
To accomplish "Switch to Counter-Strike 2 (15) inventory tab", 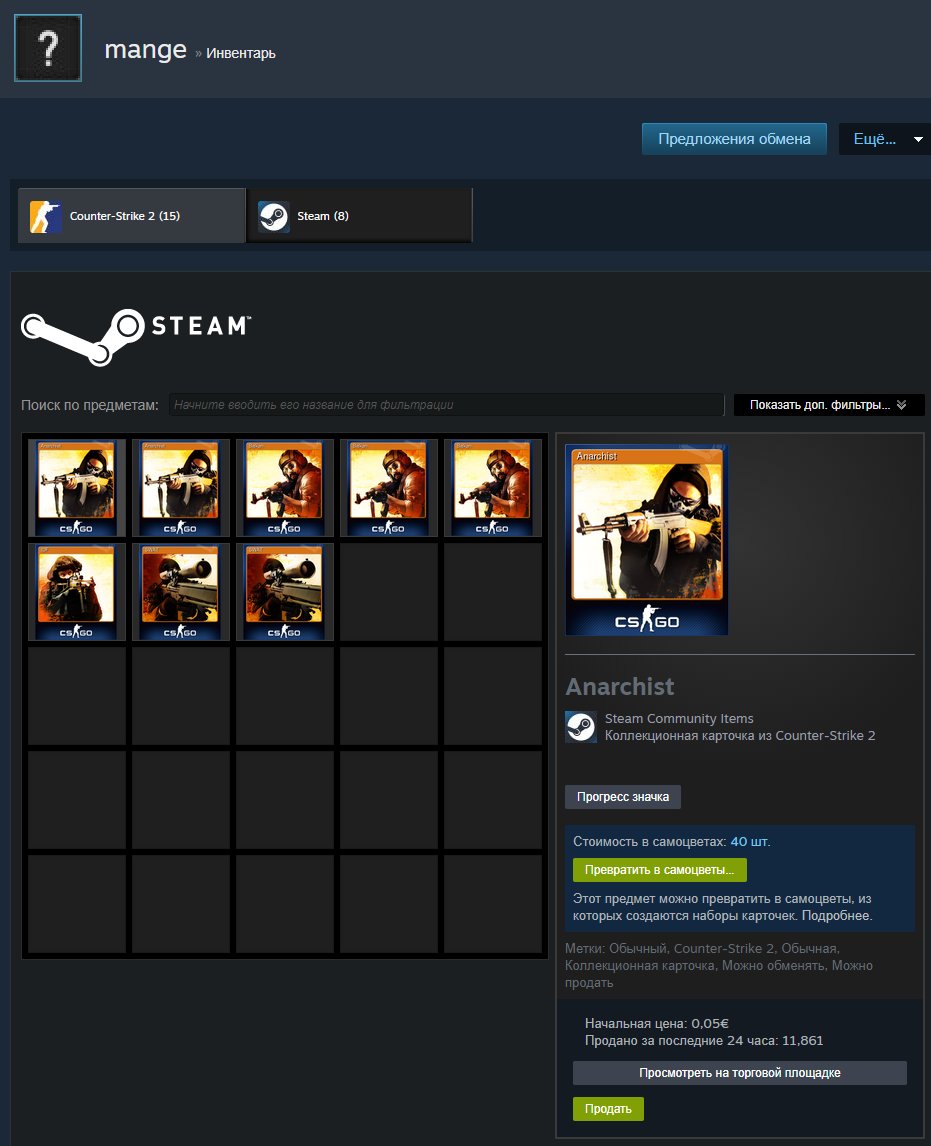I will (132, 216).
